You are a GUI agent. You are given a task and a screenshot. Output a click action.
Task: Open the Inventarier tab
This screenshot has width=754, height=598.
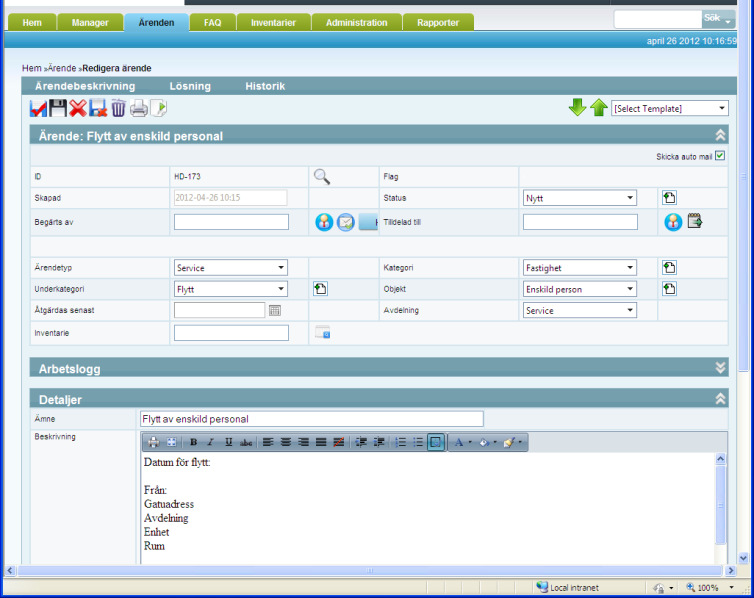point(273,23)
